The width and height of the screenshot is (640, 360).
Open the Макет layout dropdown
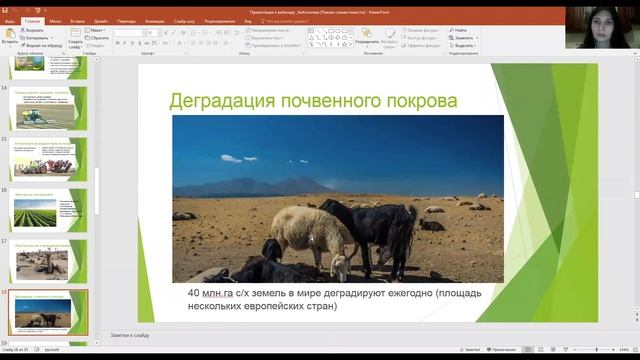(95, 30)
